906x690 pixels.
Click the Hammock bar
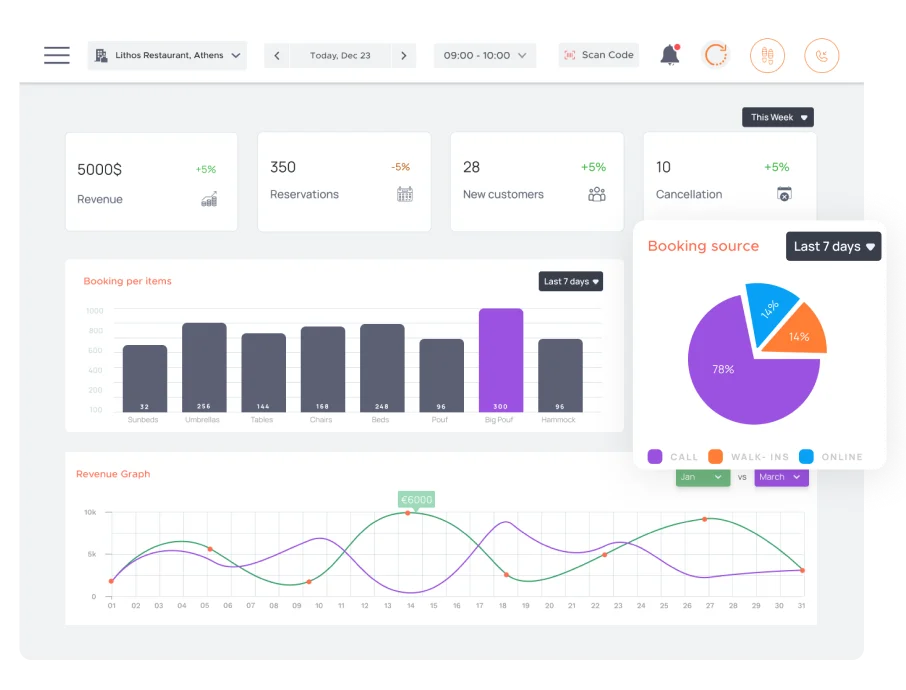click(560, 376)
